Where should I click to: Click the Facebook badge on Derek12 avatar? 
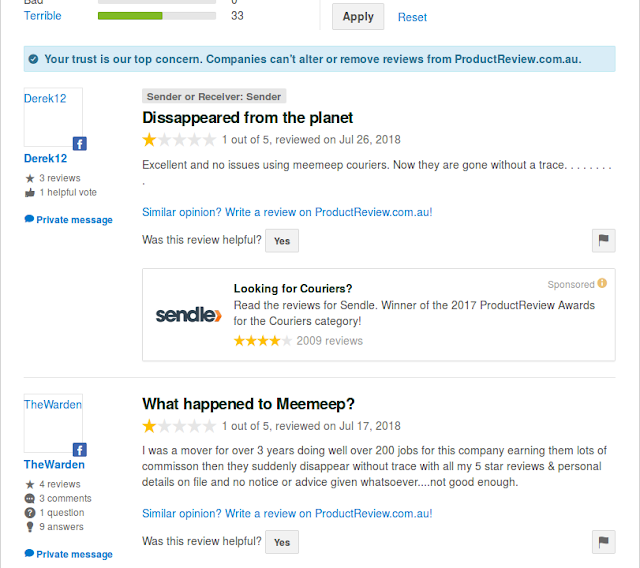[x=80, y=144]
